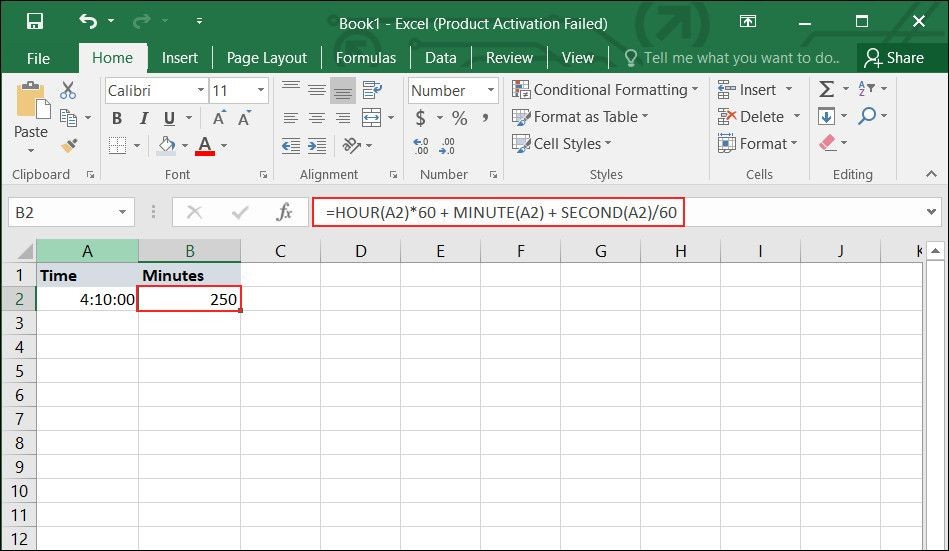Click the Clear eraser icon
The width and height of the screenshot is (949, 551).
[x=827, y=143]
